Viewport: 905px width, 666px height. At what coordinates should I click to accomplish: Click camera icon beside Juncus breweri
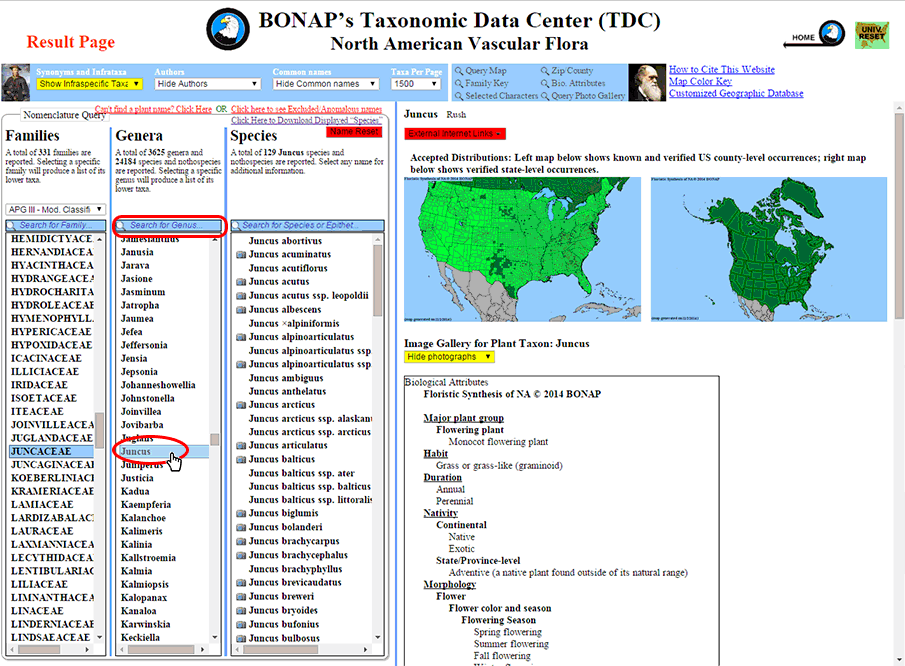[241, 597]
